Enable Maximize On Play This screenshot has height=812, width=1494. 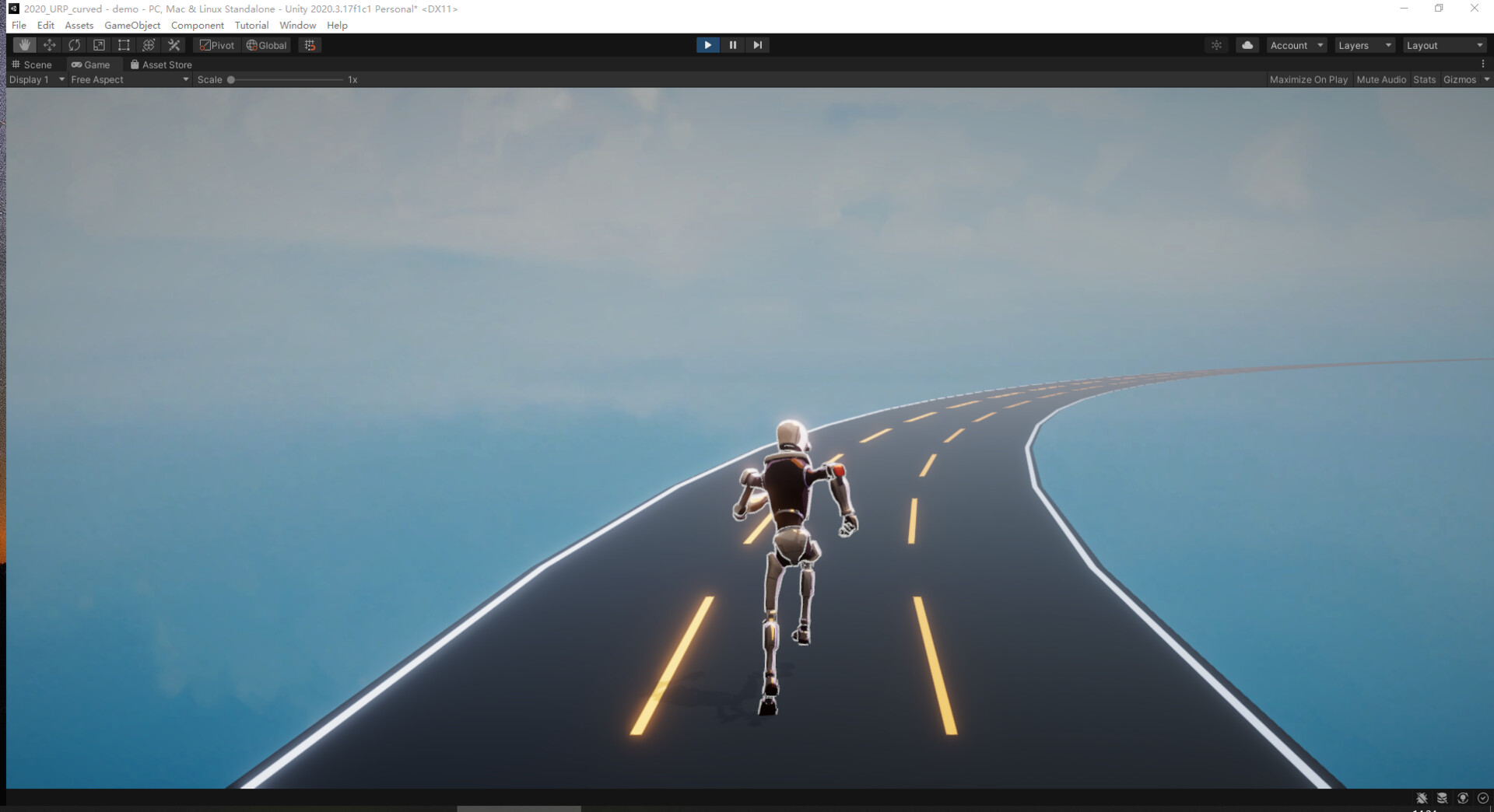click(1309, 79)
